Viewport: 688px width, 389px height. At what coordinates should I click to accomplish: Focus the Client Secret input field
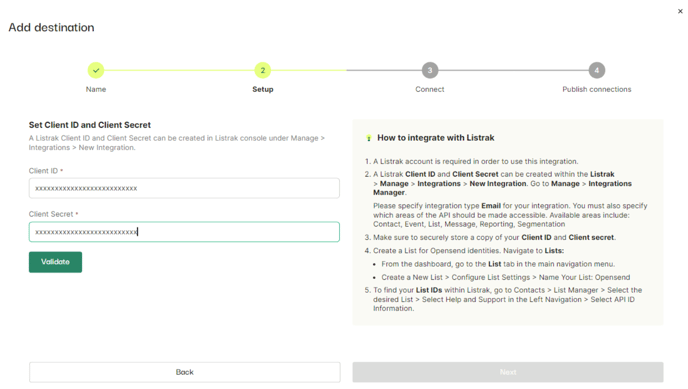pos(184,232)
